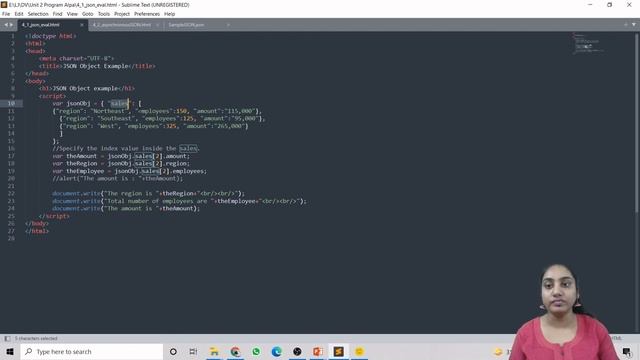Open the tab list dropdown arrow
This screenshot has height=360, width=640.
(x=633, y=25)
